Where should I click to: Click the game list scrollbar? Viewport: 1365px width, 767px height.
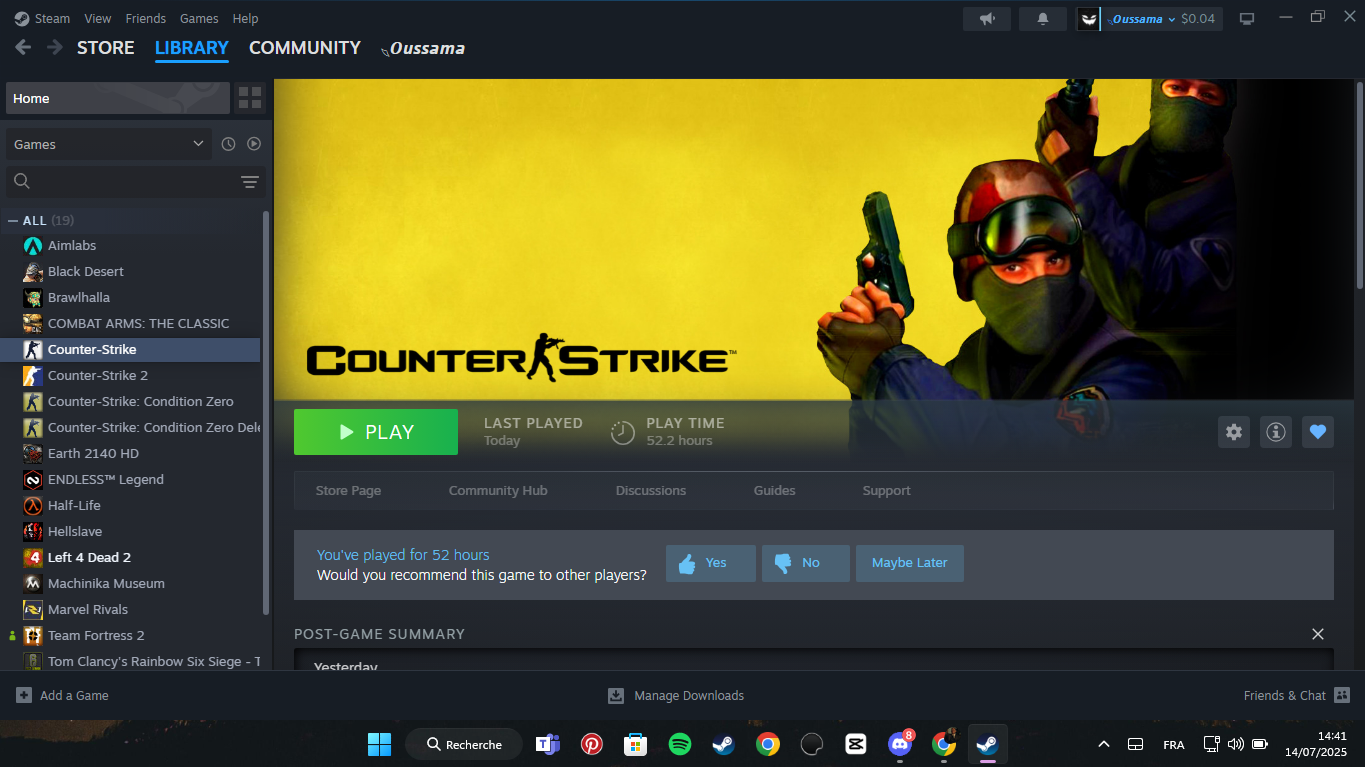click(x=265, y=410)
